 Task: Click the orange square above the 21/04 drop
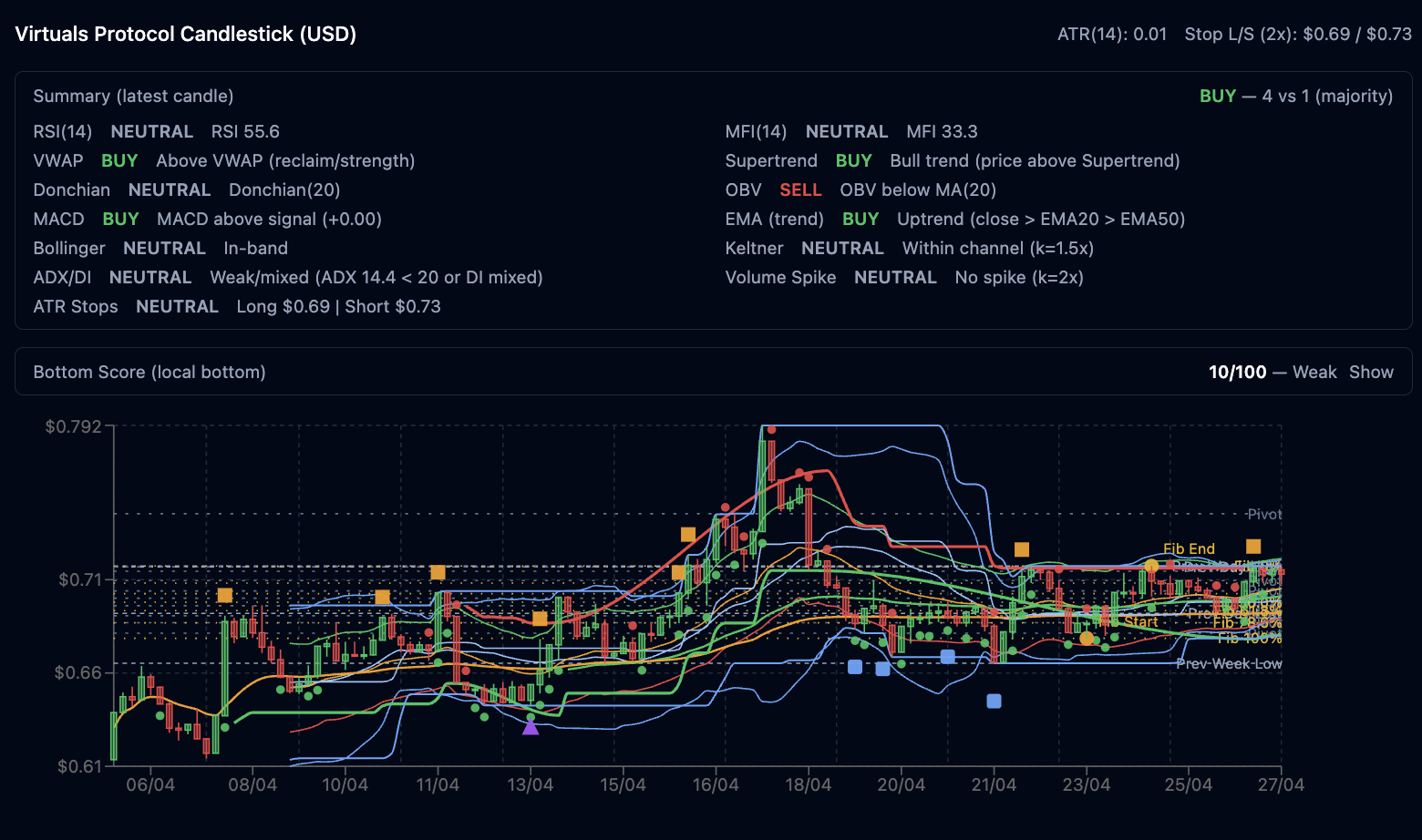click(1022, 549)
